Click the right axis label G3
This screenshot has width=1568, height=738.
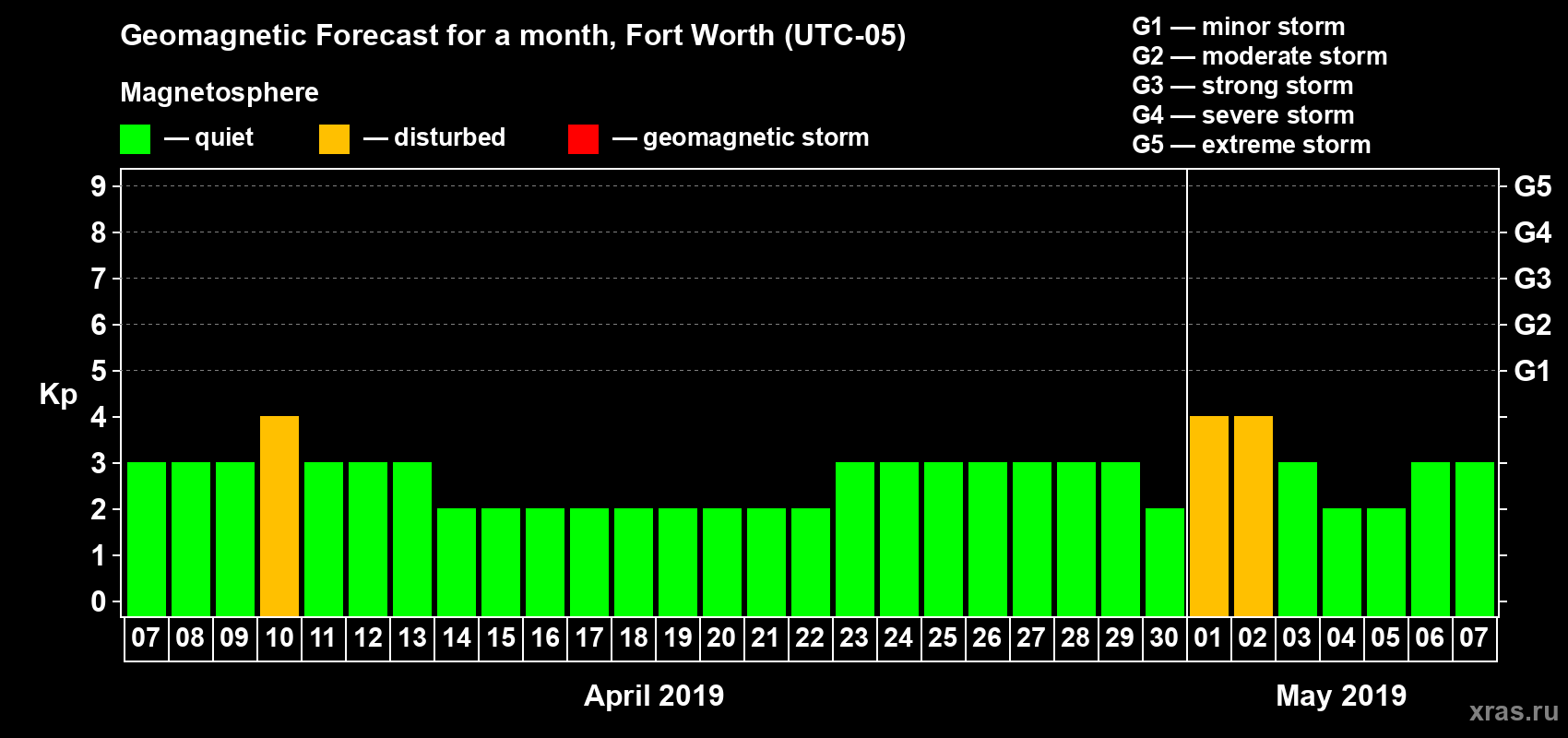click(1533, 279)
